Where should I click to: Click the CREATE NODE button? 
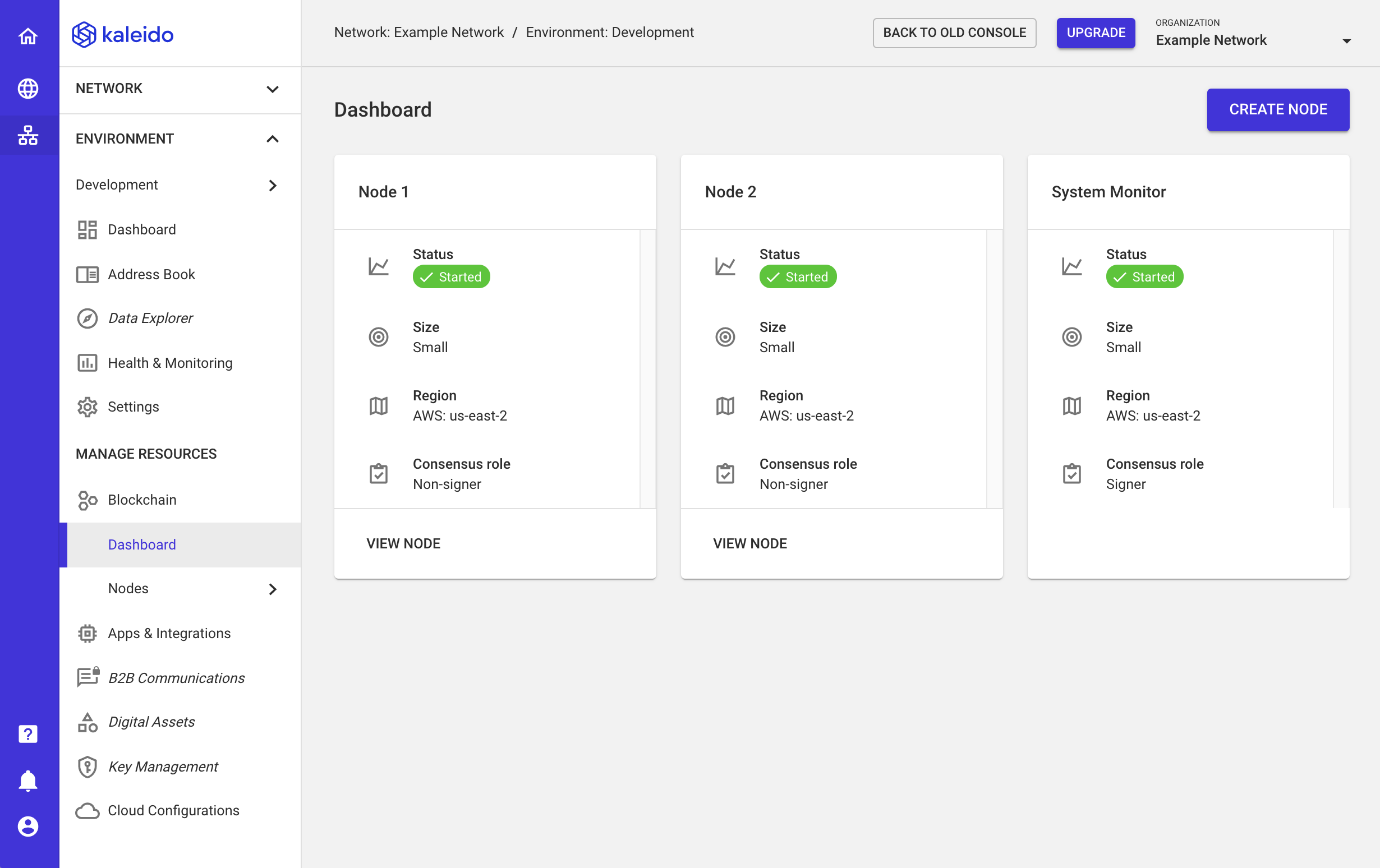1278,109
